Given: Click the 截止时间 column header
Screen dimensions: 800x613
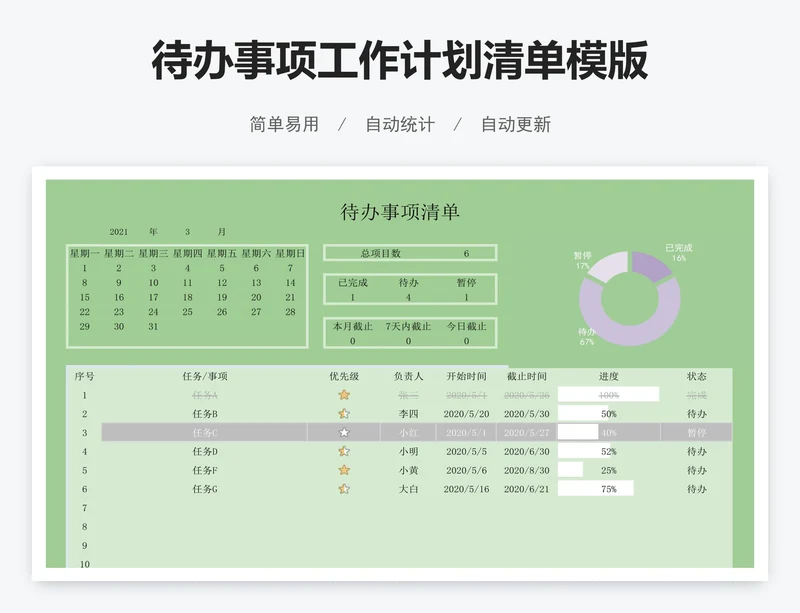Looking at the screenshot, I should [x=527, y=376].
